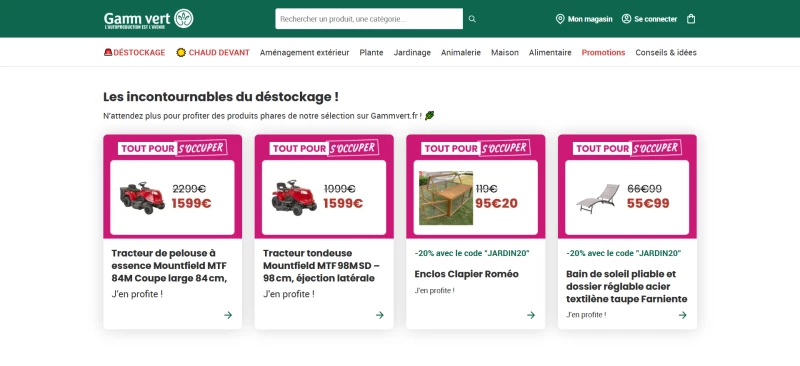
Task: Click arrow on Tracteur tondeuse card
Action: pos(380,315)
